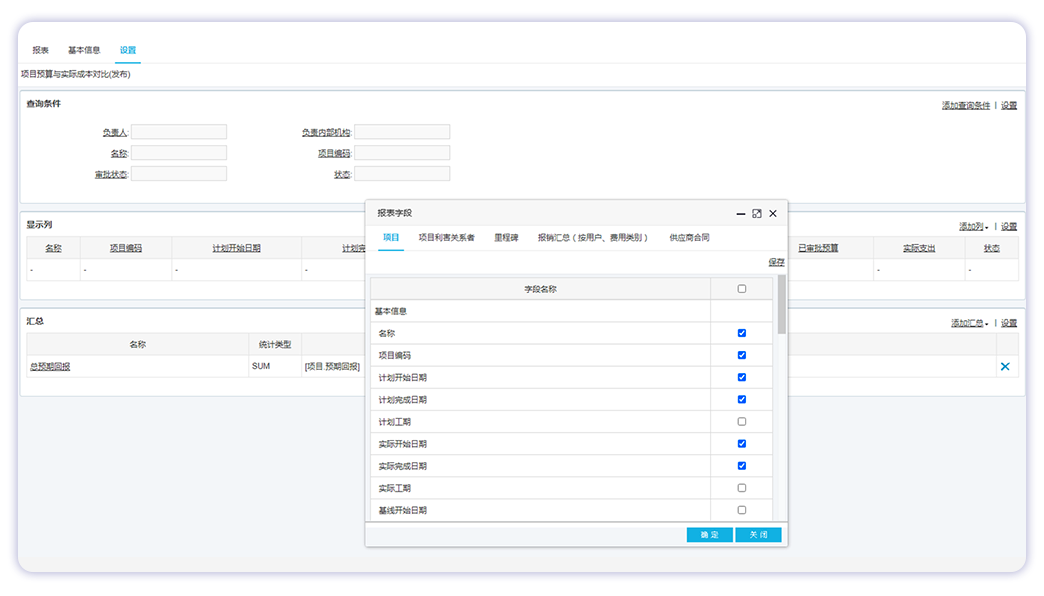1044x596 pixels.
Task: Minimize the 报表字段 dialog
Action: (x=741, y=213)
